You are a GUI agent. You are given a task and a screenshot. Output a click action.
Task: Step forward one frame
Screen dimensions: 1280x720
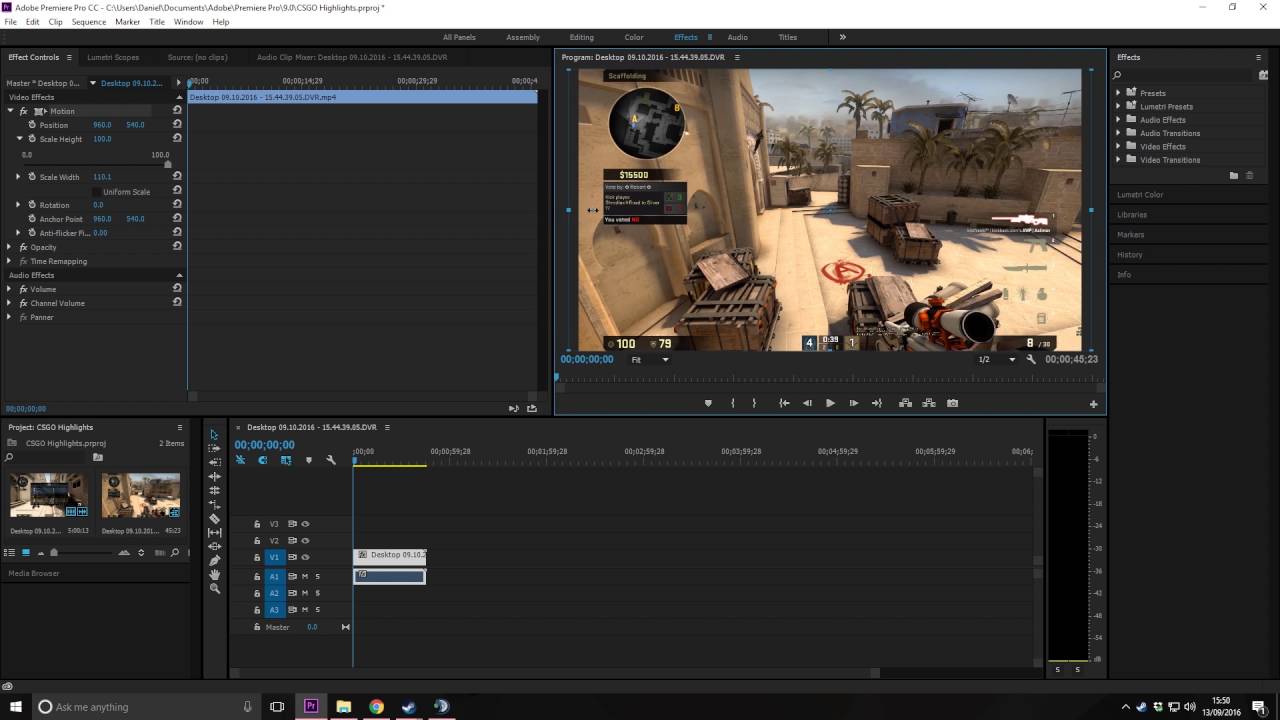pyautogui.click(x=853, y=403)
